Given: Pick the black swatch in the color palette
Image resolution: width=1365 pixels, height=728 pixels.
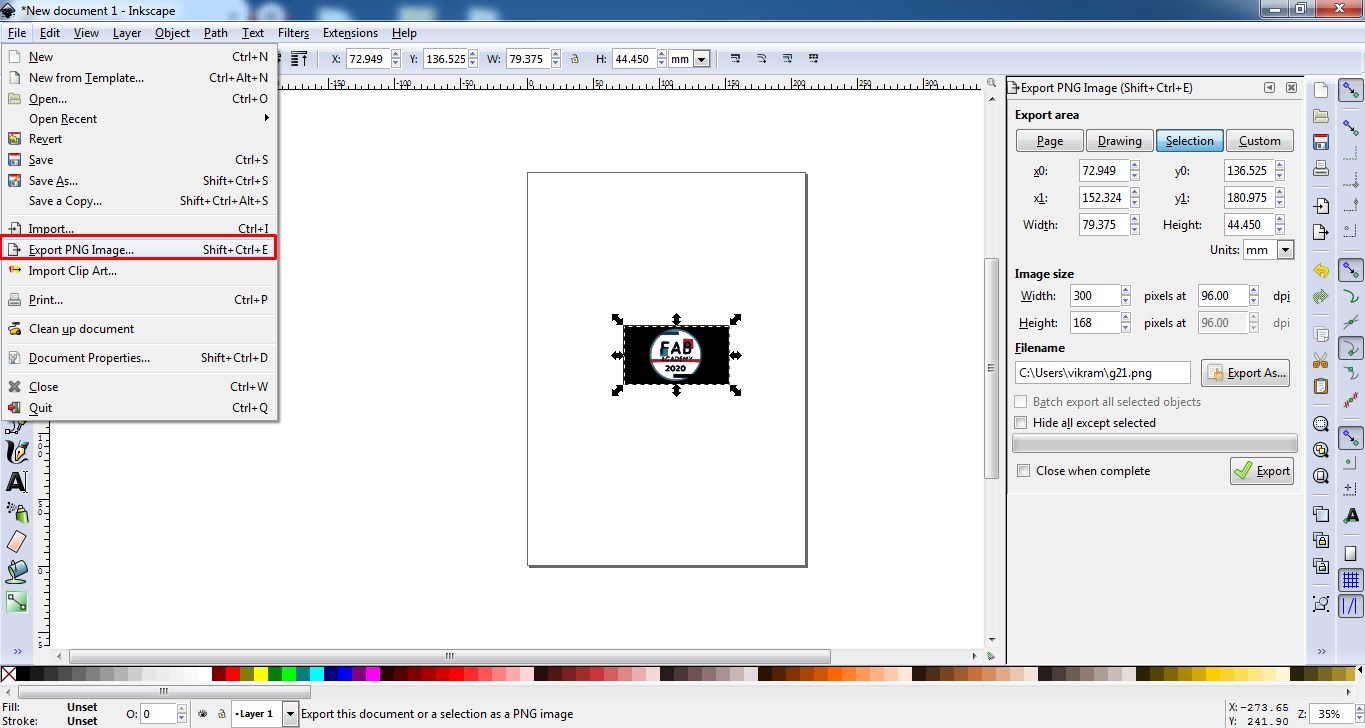Looking at the screenshot, I should pos(22,674).
